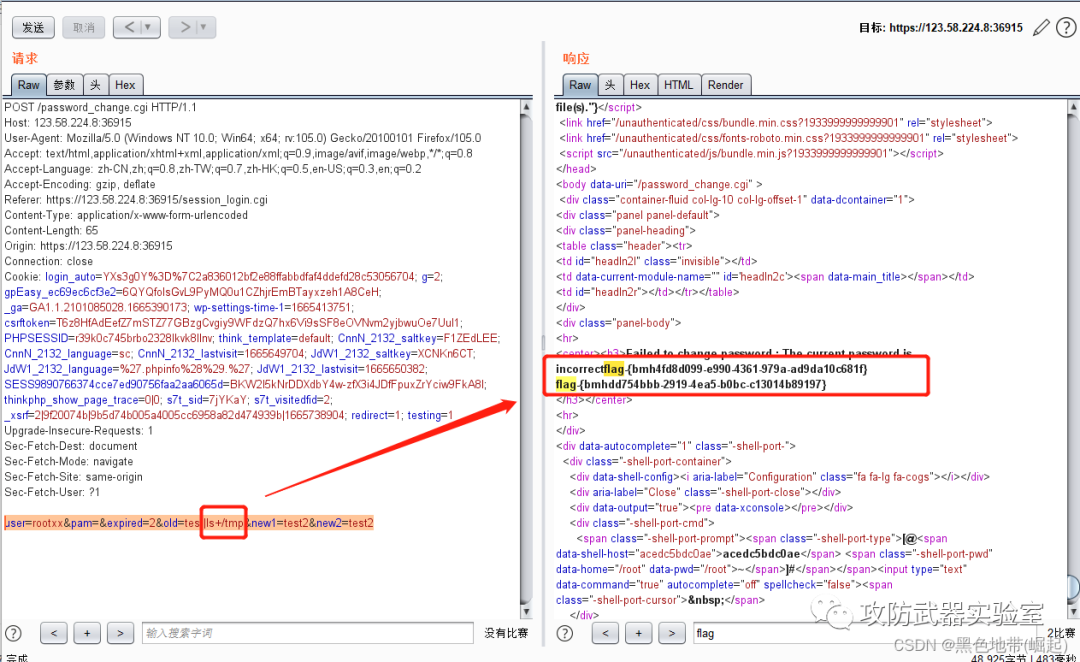This screenshot has height=662, width=1080.
Task: Click the request pane scroll-up arrow
Action: click(x=527, y=107)
